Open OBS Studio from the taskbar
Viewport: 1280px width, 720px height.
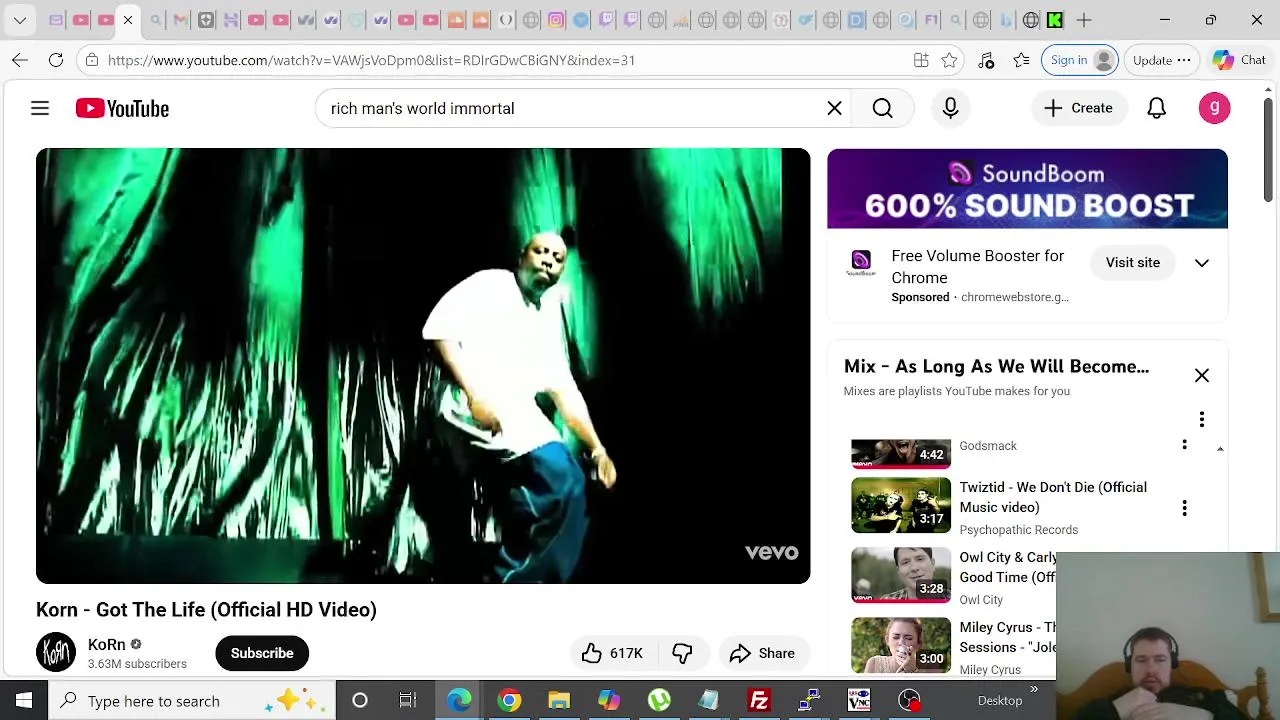click(x=909, y=701)
